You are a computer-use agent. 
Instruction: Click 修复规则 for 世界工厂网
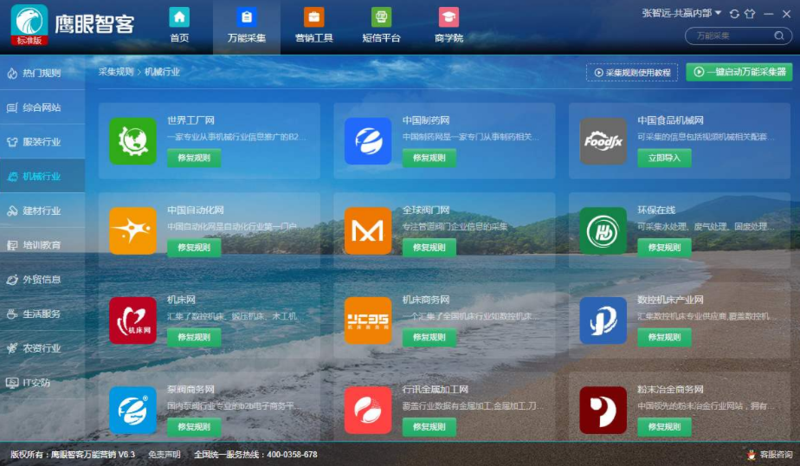coord(194,158)
